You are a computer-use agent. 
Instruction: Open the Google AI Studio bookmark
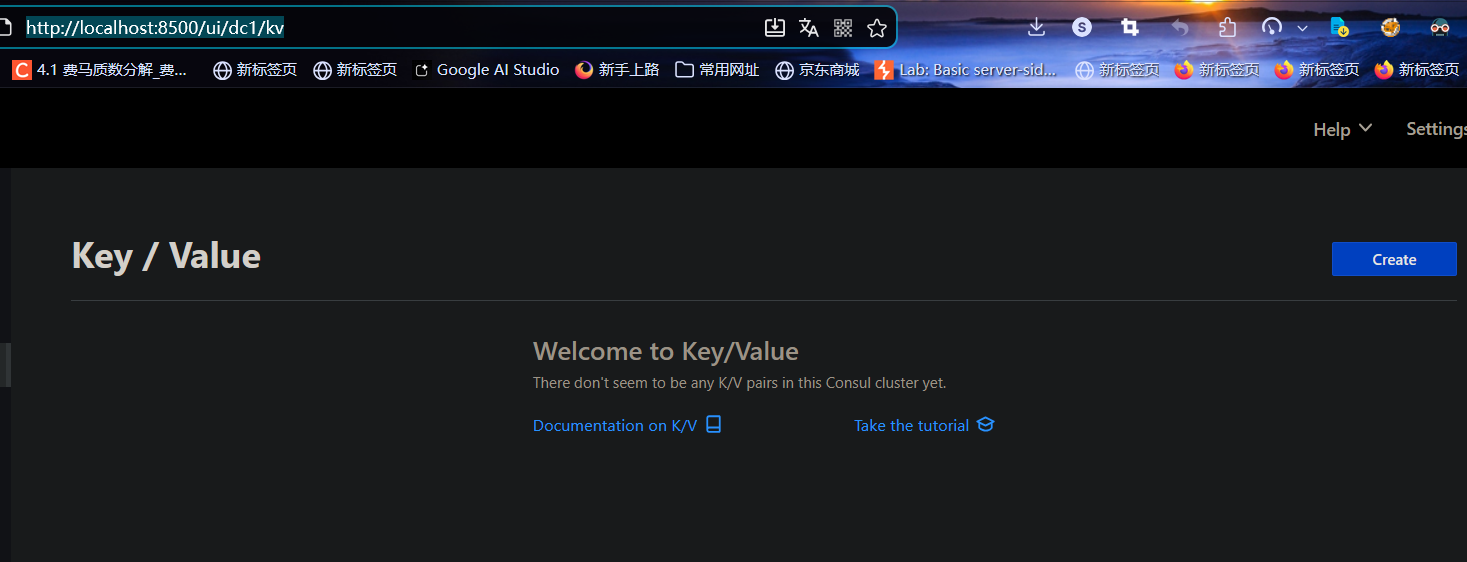[x=486, y=70]
